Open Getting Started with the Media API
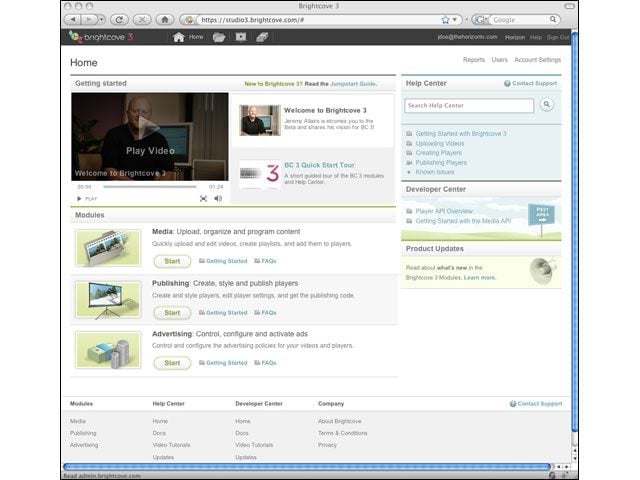640x480 pixels. [463, 221]
